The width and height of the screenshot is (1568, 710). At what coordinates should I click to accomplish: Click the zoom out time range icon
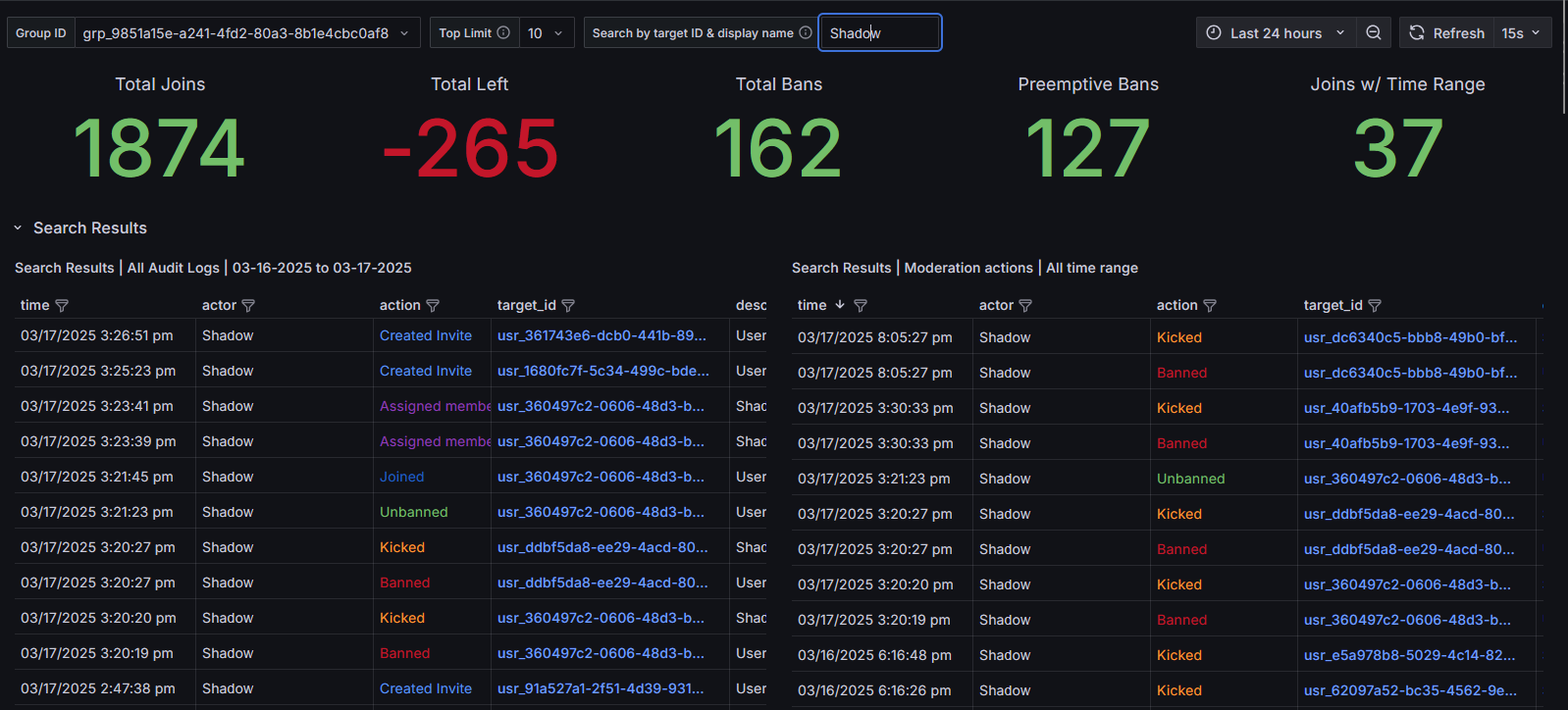[1374, 32]
